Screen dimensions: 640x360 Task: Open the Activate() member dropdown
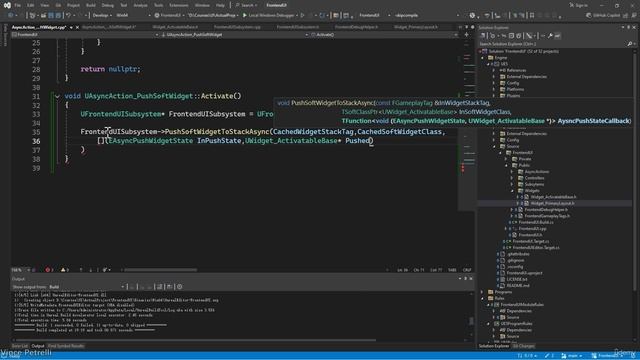click(x=384, y=35)
